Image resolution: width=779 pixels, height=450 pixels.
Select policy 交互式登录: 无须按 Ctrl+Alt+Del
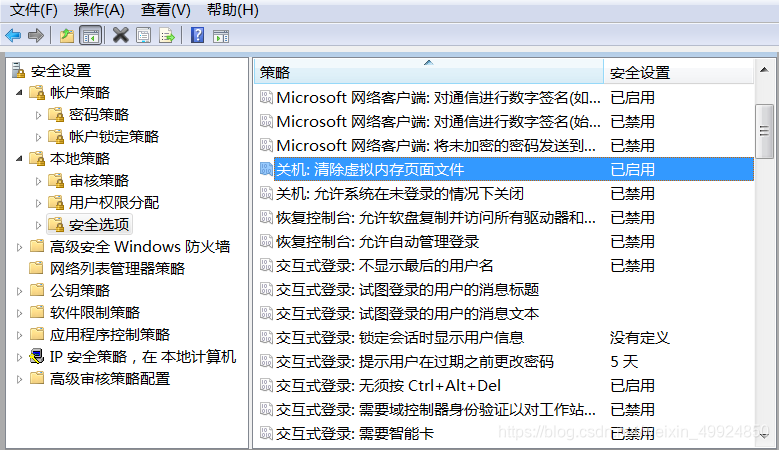tap(388, 385)
